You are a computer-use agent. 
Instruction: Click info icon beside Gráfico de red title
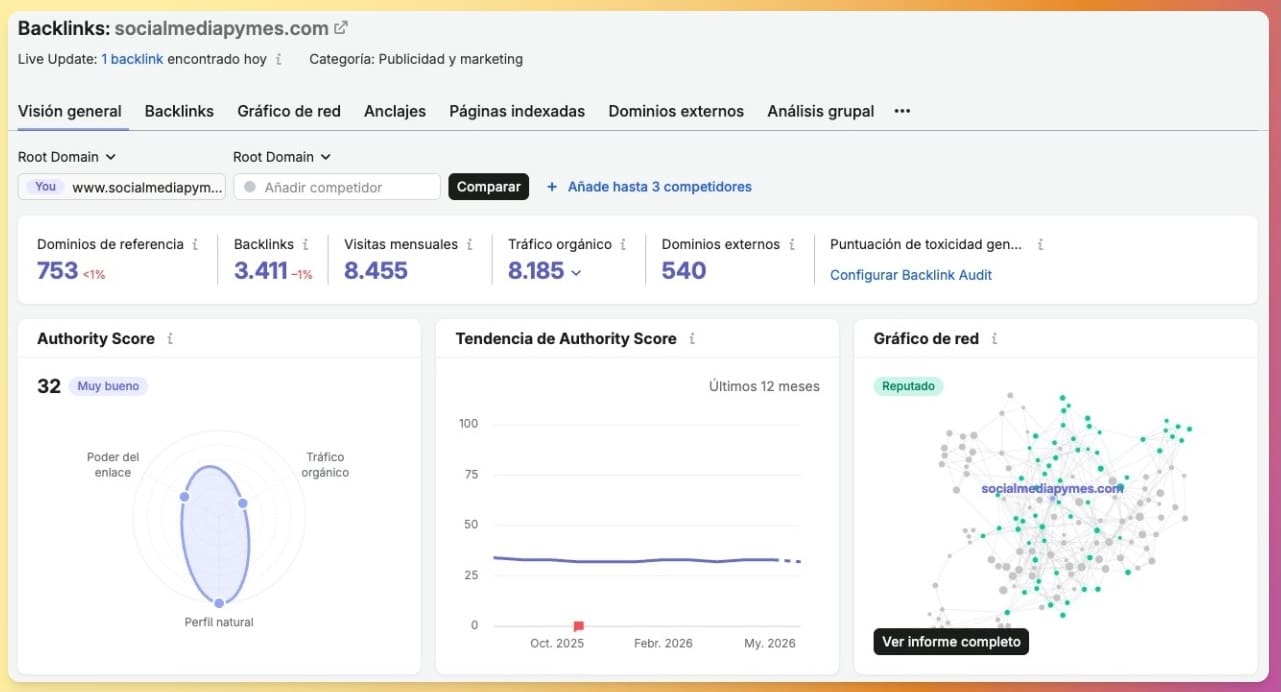[994, 339]
